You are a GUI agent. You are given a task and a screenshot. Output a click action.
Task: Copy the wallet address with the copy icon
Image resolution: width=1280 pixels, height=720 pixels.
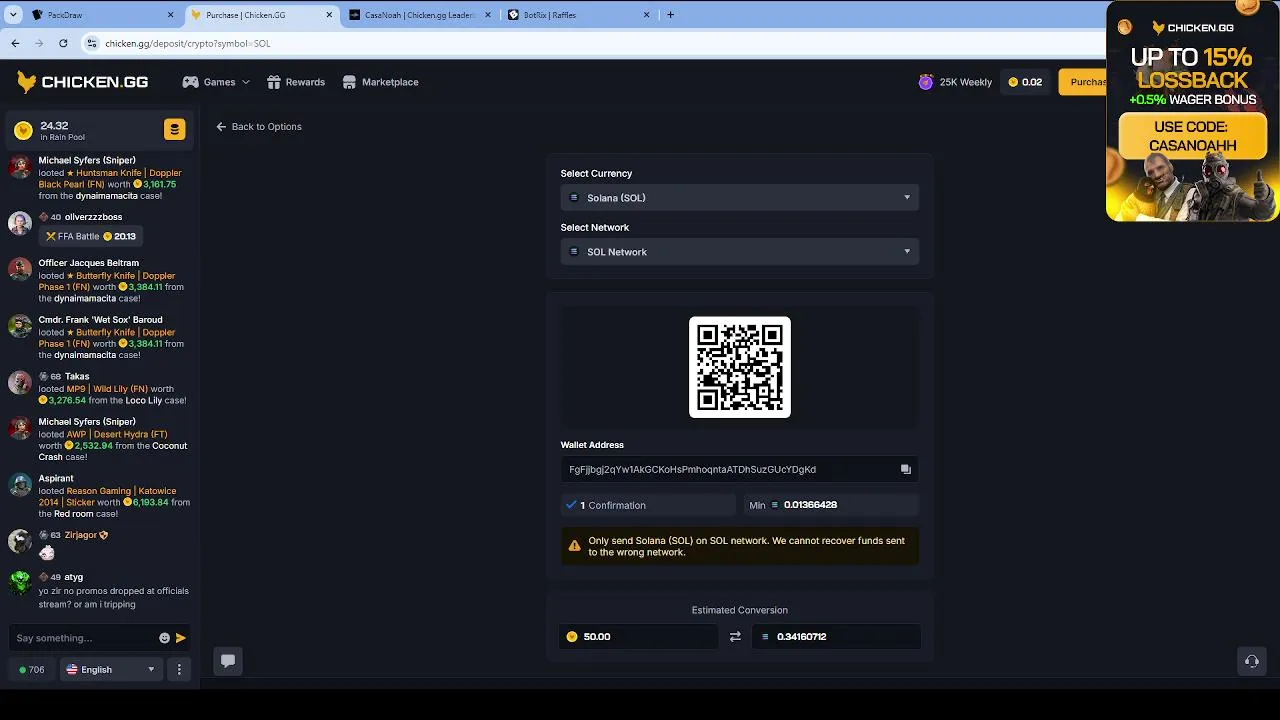[x=906, y=469]
